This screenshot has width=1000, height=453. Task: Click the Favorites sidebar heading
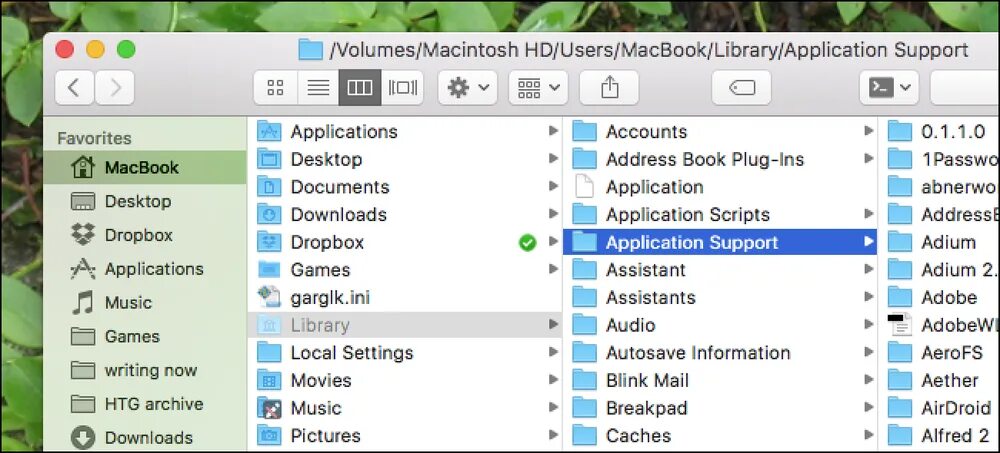[94, 138]
